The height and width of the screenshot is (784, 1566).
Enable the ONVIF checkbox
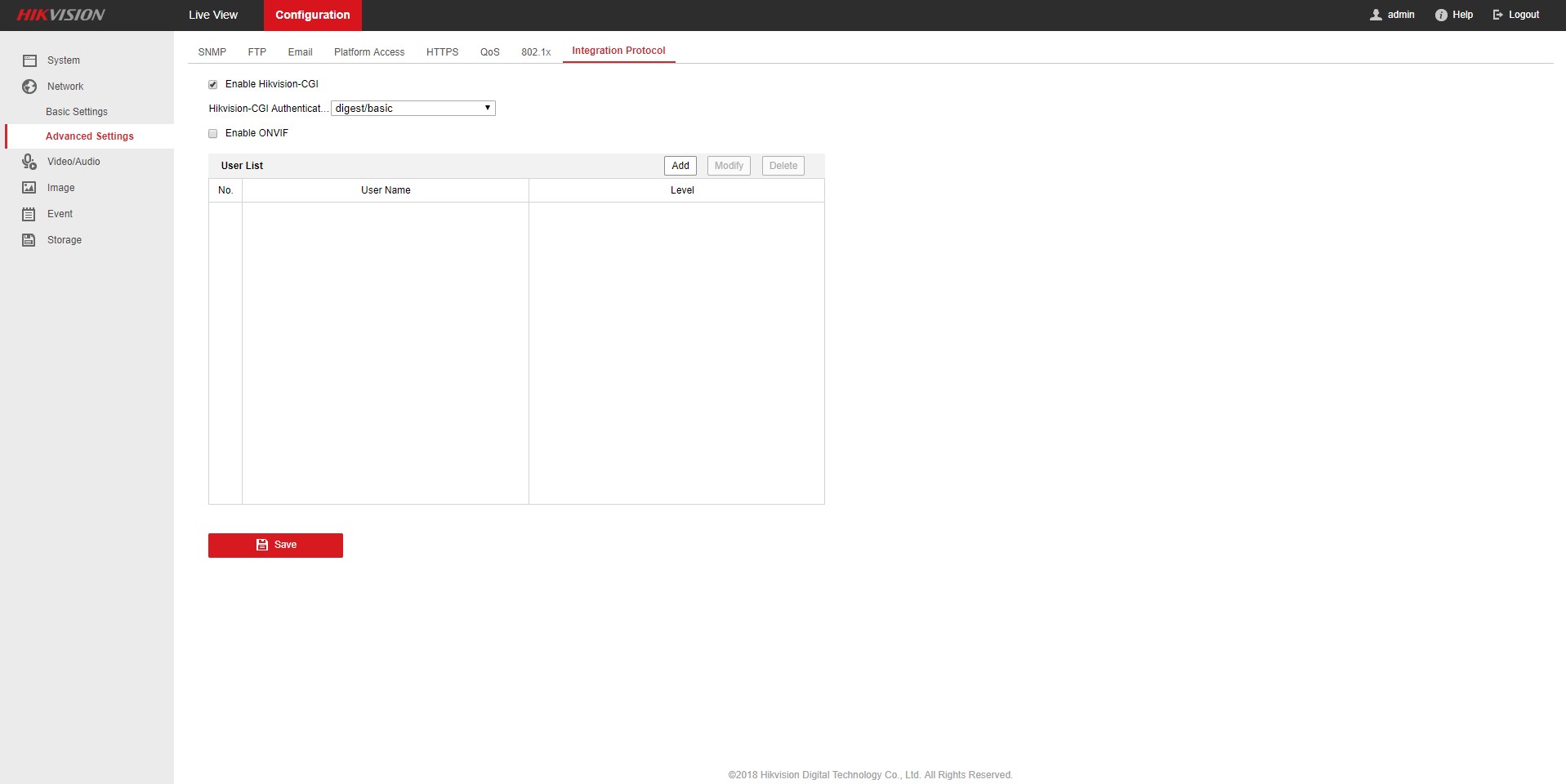pyautogui.click(x=213, y=133)
